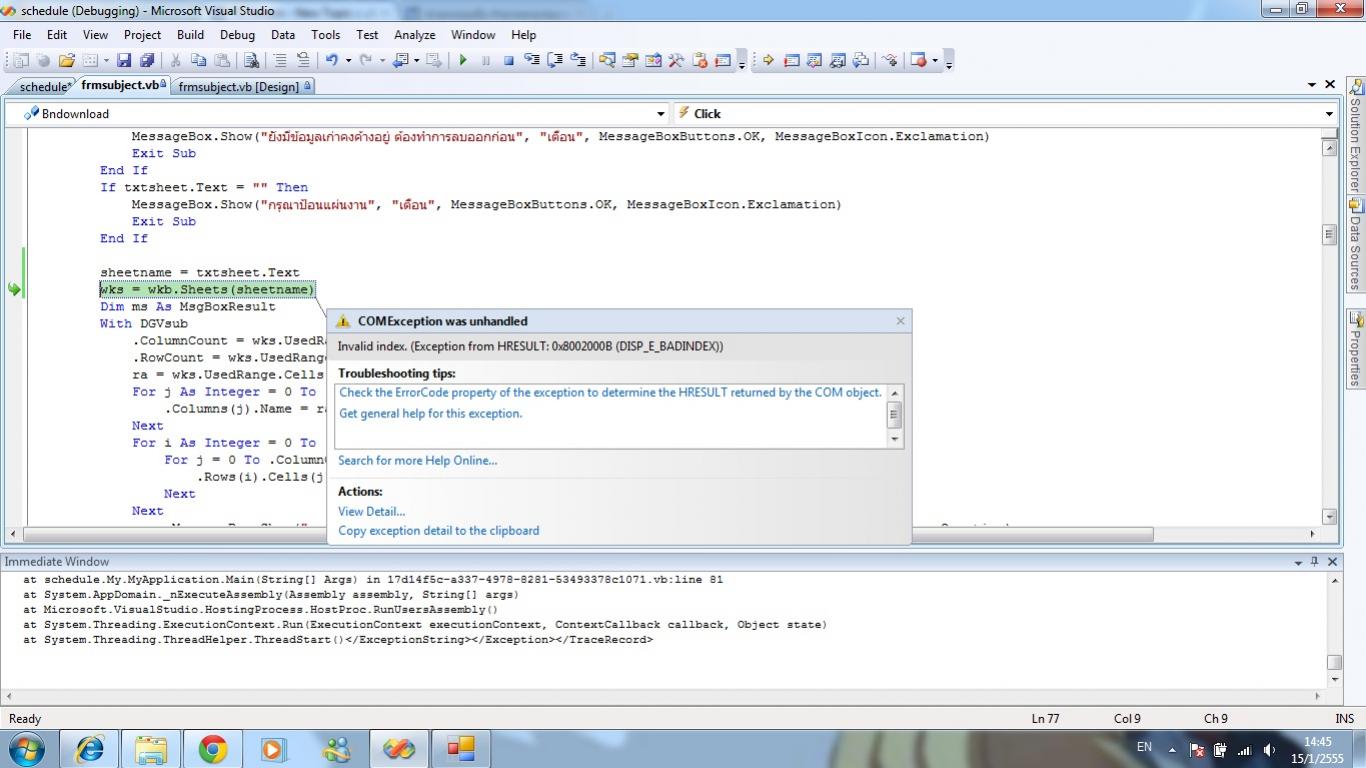
Task: Expand the Add New Item dropdown arrow
Action: [x=106, y=60]
